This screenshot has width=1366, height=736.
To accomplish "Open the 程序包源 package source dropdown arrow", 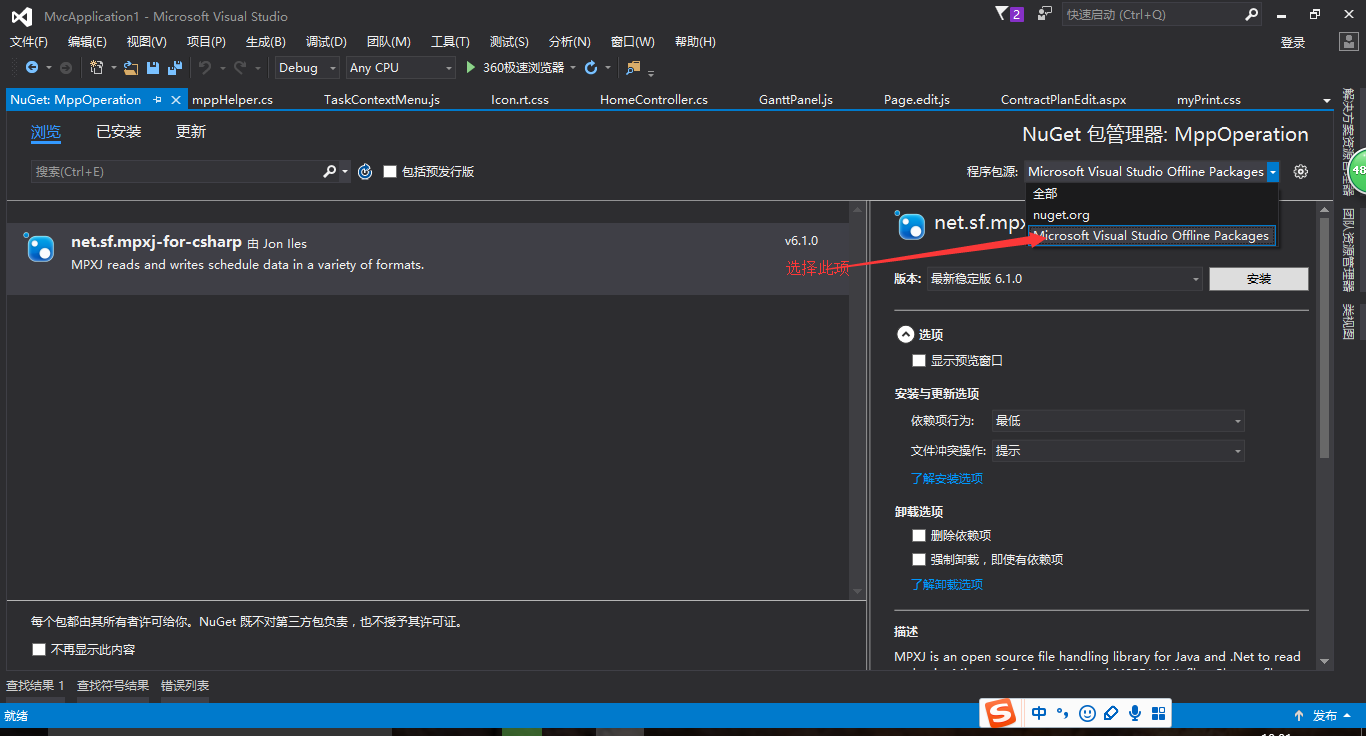I will pyautogui.click(x=1273, y=171).
